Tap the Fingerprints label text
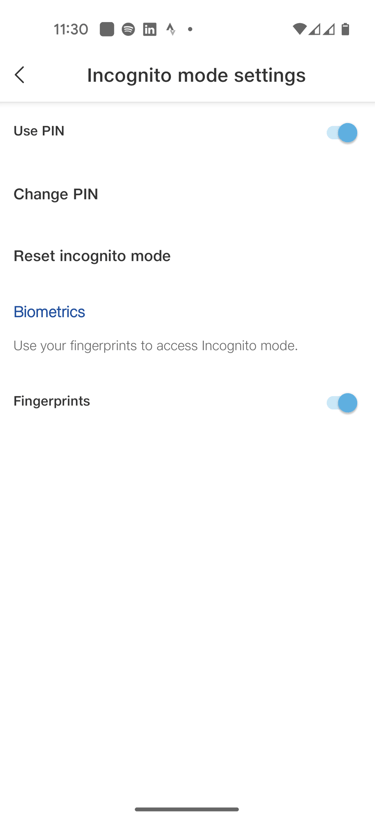The height and width of the screenshot is (821, 375). pos(51,402)
